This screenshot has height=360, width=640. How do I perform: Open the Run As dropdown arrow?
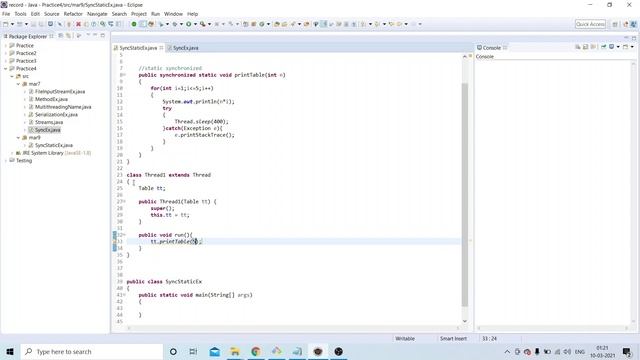[x=195, y=24]
